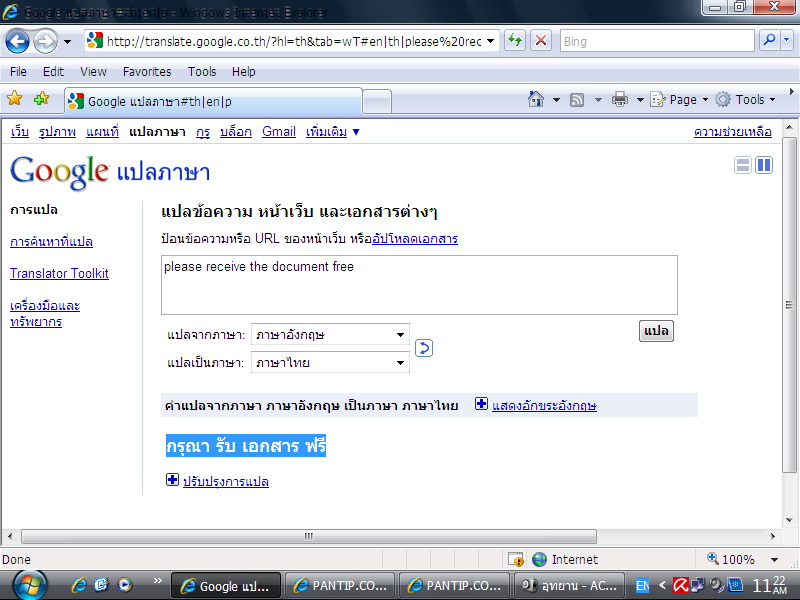Expand the Home button dropdown arrow
800x600 pixels.
557,99
